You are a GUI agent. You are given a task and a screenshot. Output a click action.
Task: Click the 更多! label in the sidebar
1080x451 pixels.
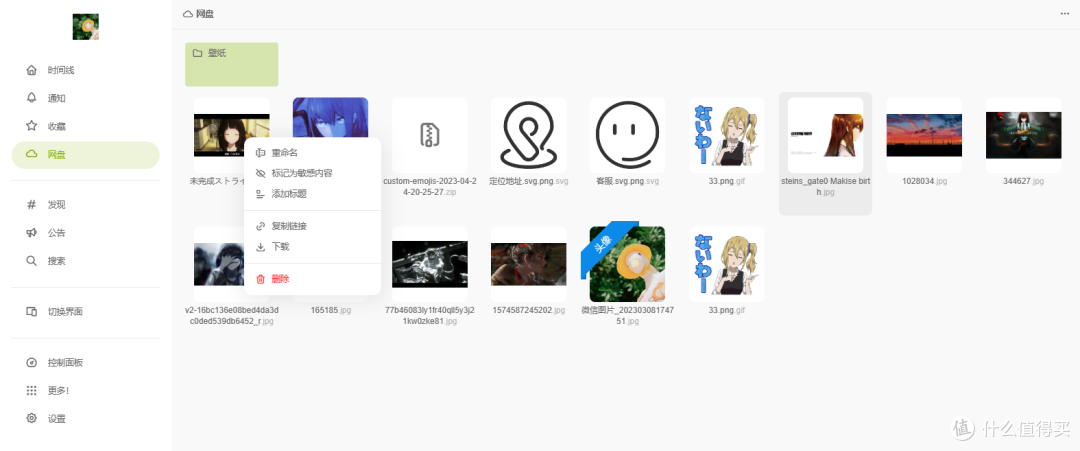(x=59, y=390)
